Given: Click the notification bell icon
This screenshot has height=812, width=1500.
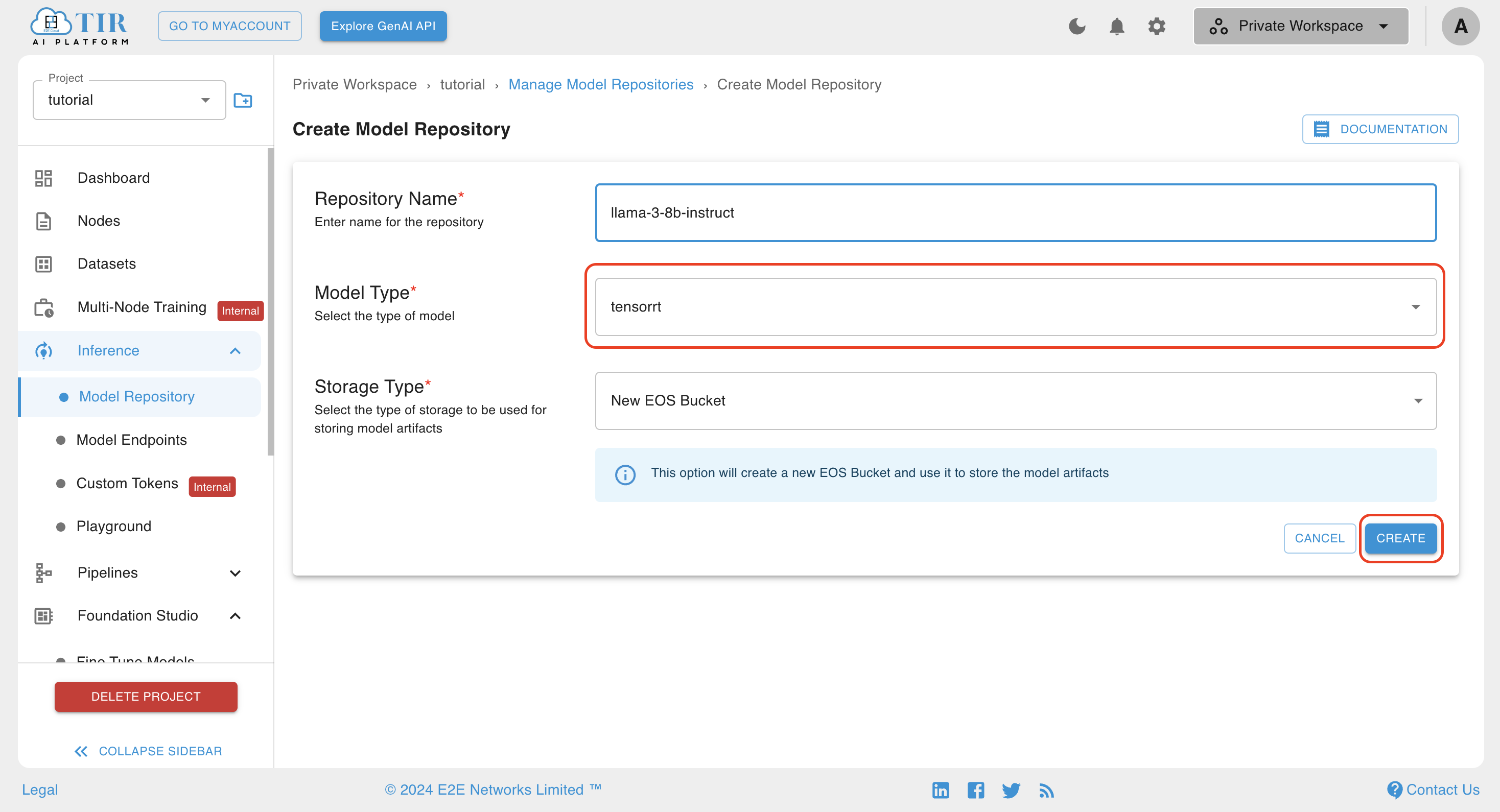Looking at the screenshot, I should click(1117, 27).
